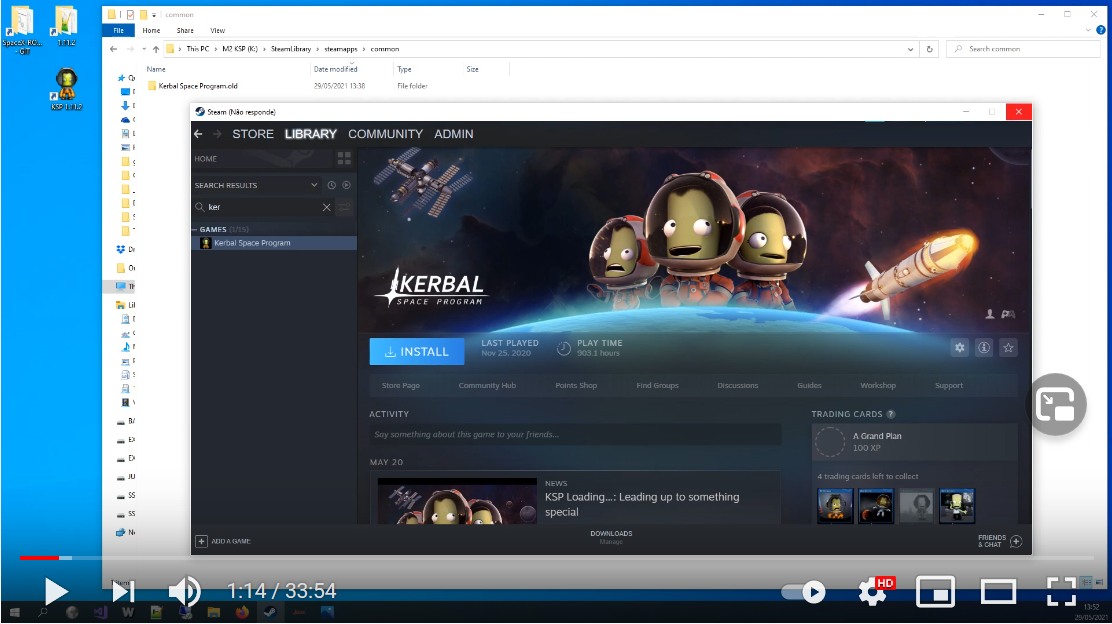This screenshot has width=1112, height=624.
Task: Open the Steam LIBRARY tab
Action: pos(311,134)
